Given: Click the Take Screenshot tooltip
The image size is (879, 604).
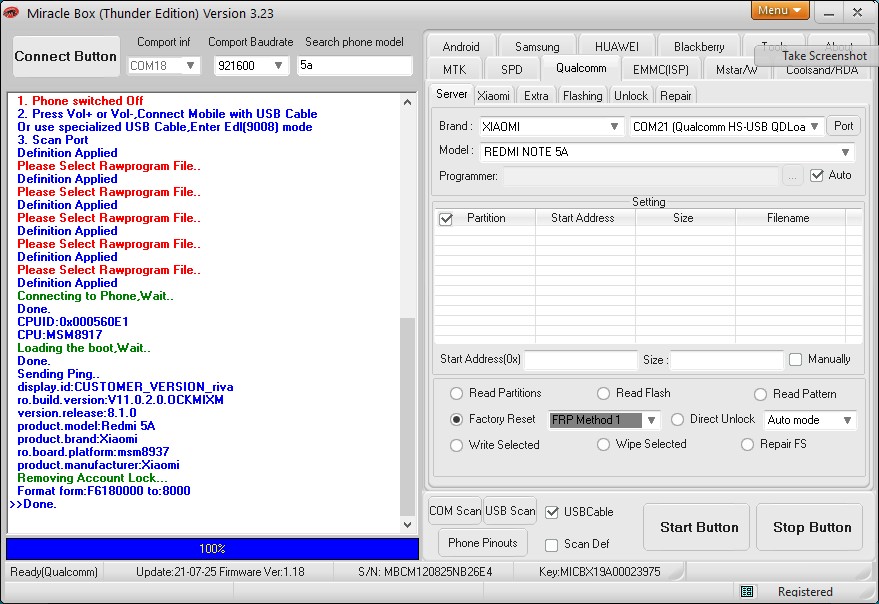Looking at the screenshot, I should [817, 56].
